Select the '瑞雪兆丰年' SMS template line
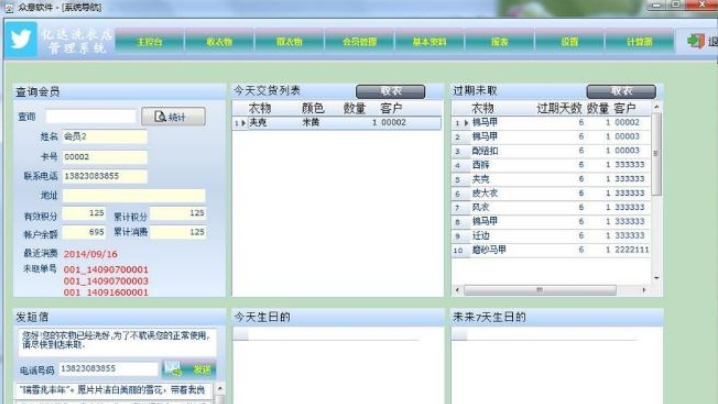The image size is (718, 404). (114, 390)
